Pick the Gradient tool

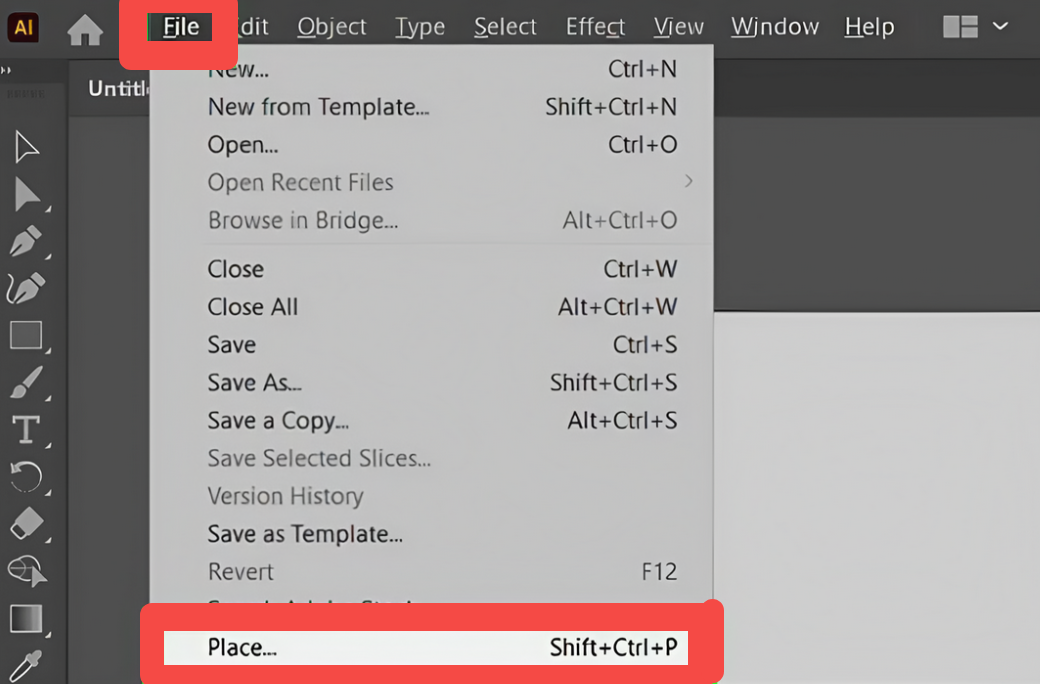click(25, 619)
